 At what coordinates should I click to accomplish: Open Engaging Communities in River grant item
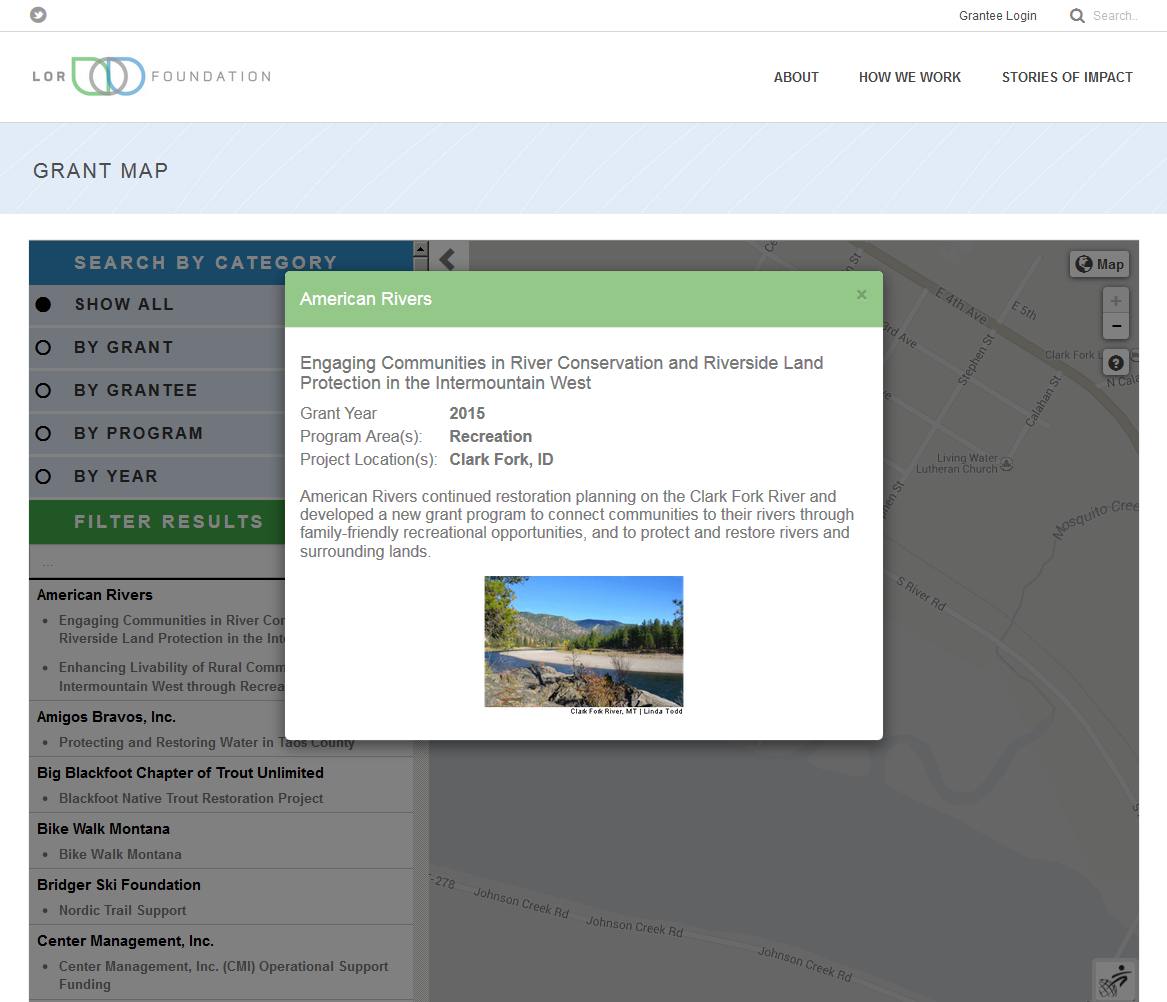pyautogui.click(x=172, y=629)
